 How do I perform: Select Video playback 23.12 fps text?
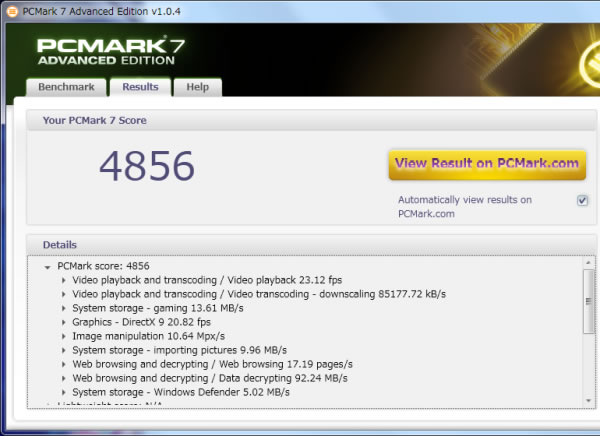coord(207,280)
